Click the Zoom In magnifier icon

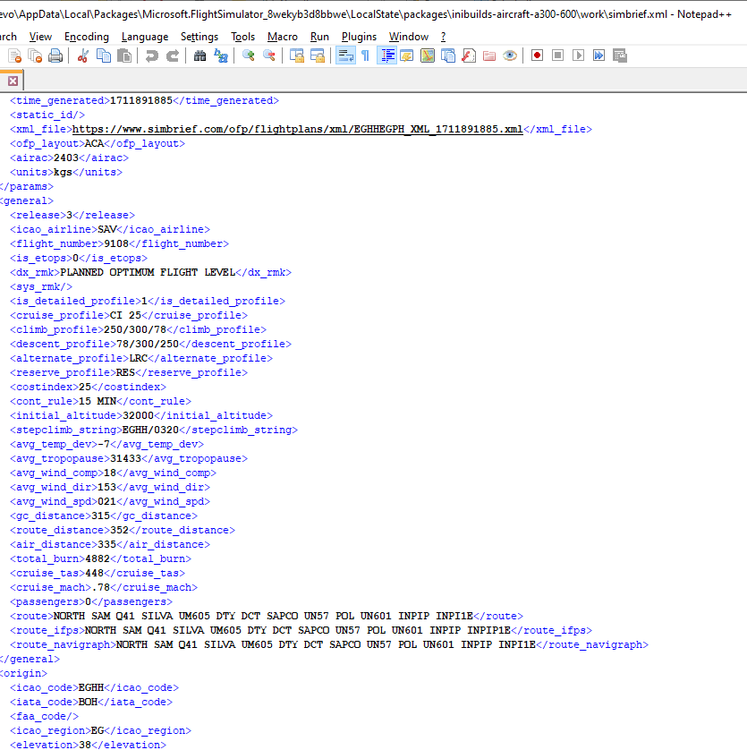pos(248,56)
